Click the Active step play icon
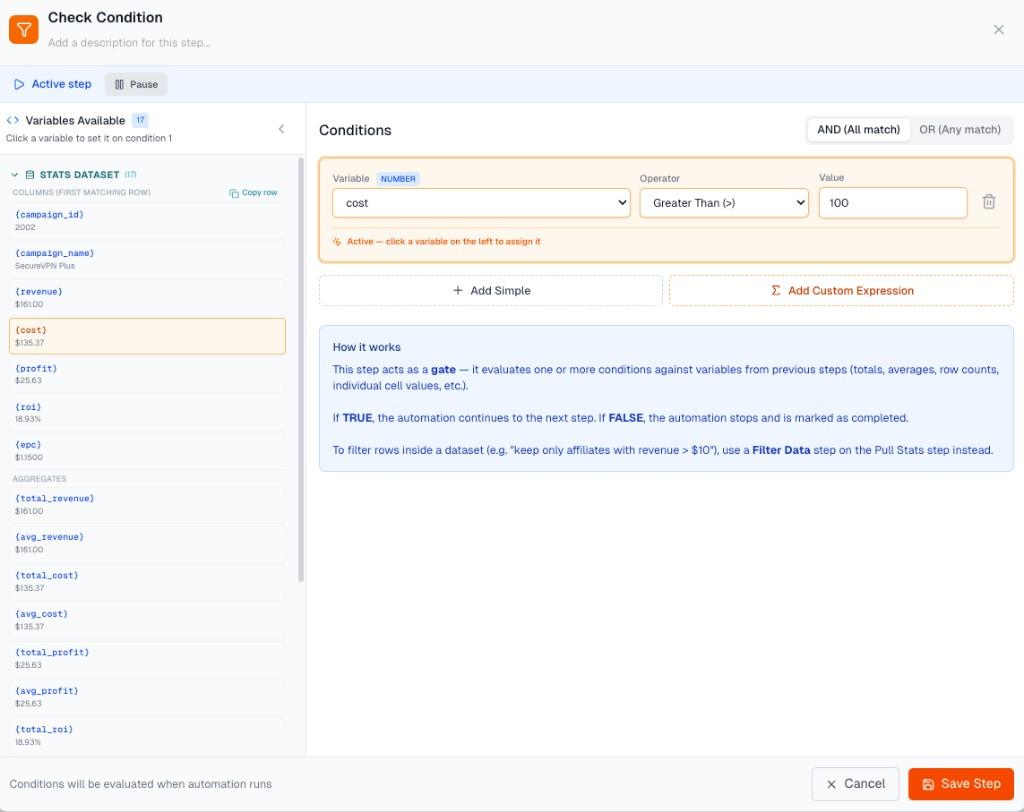The width and height of the screenshot is (1024, 812). pyautogui.click(x=19, y=84)
